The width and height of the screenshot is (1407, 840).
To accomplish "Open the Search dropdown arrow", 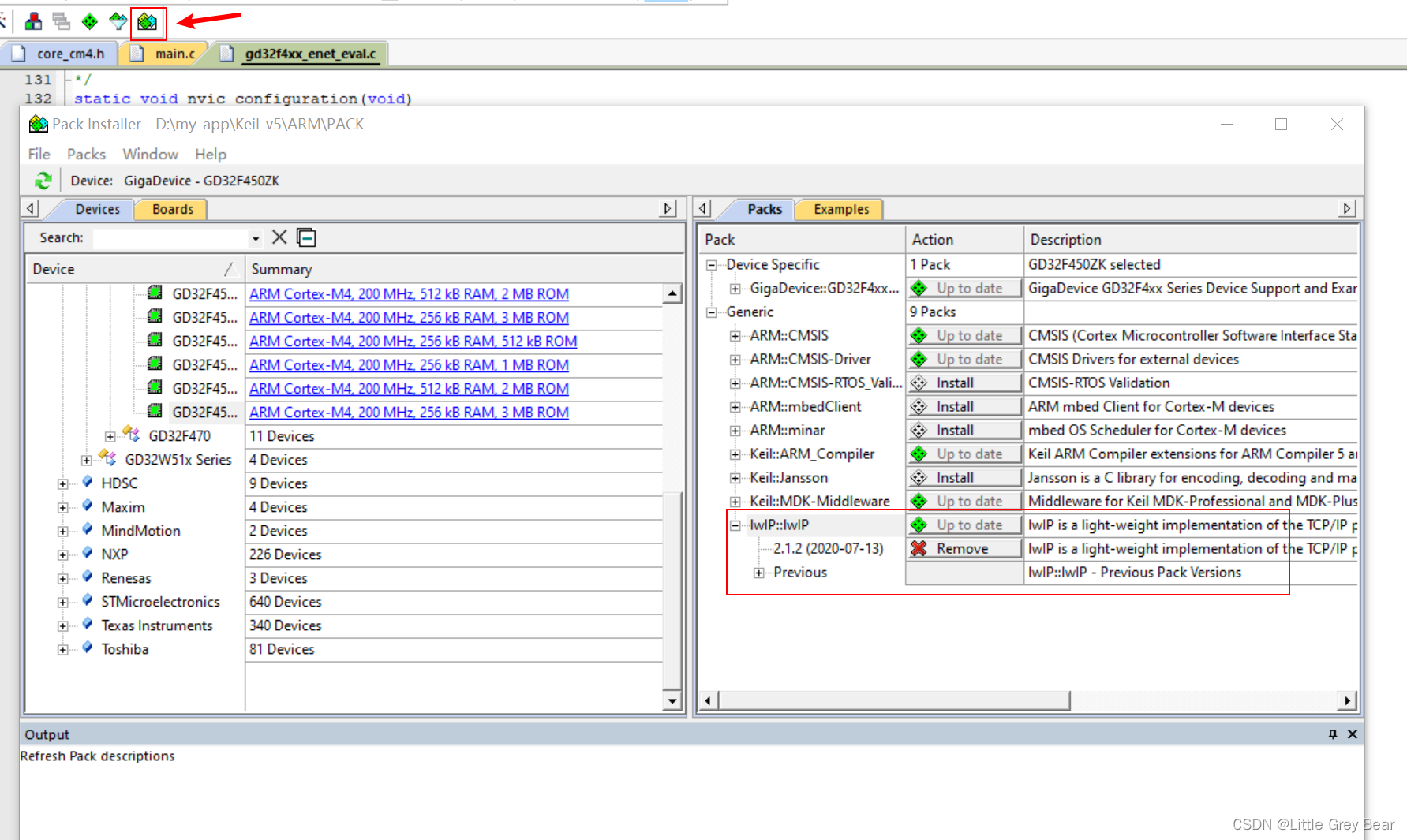I will pos(256,238).
